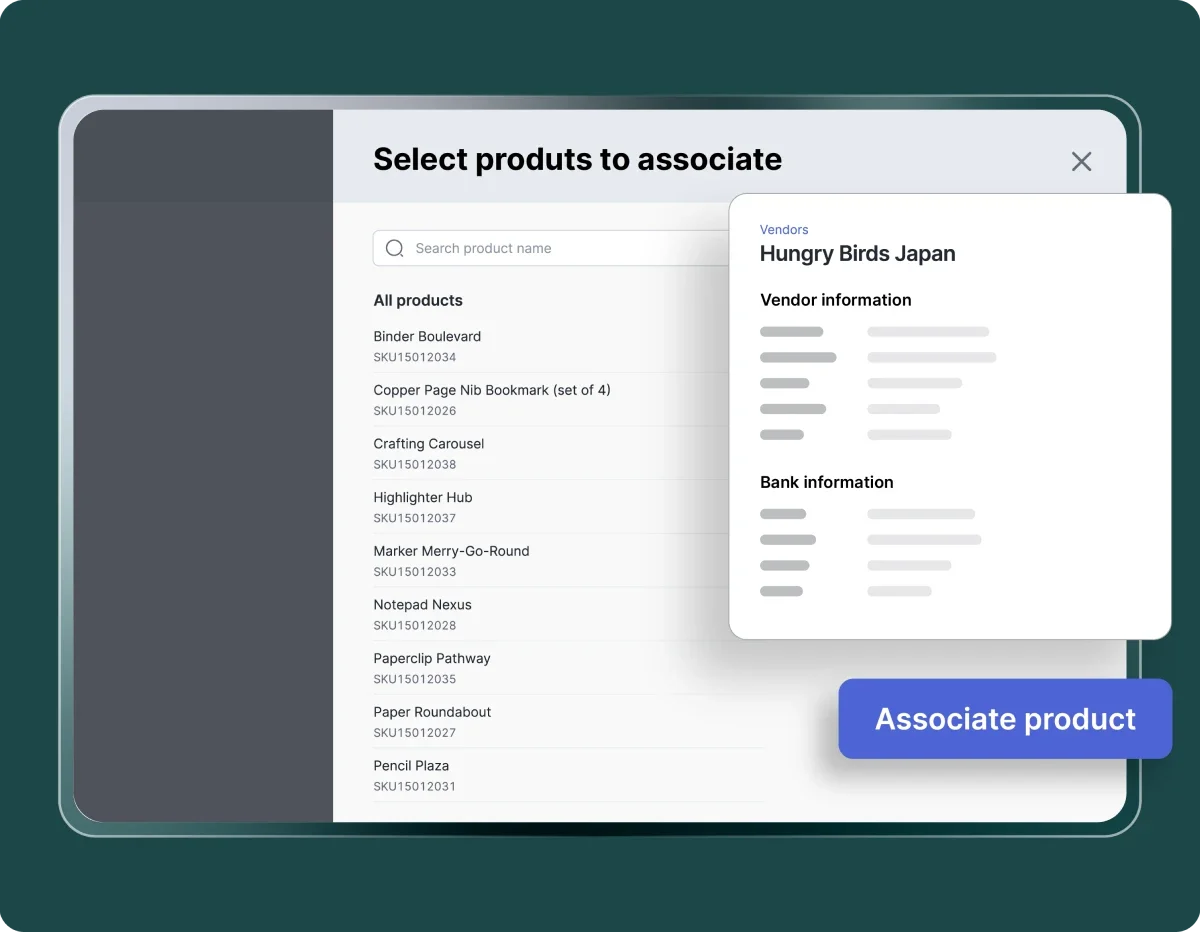Screen dimensions: 1200x932
Task: Close the Select products dialog
Action: point(1081,162)
